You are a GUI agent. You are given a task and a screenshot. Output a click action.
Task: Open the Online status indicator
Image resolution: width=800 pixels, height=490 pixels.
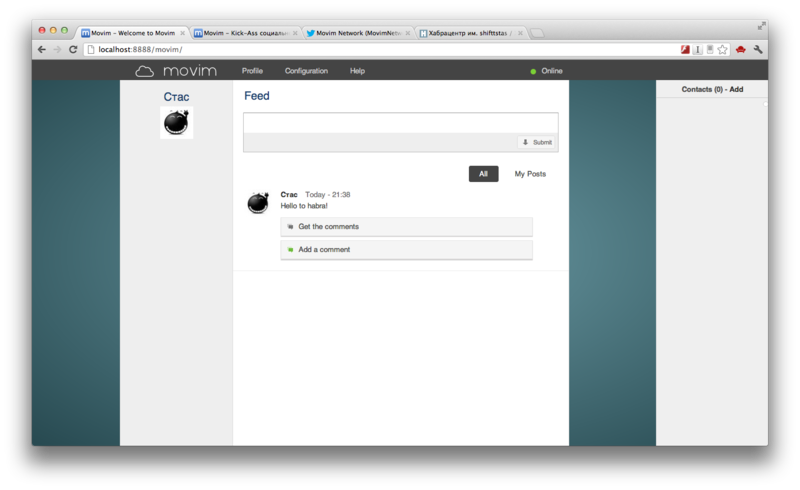[546, 71]
